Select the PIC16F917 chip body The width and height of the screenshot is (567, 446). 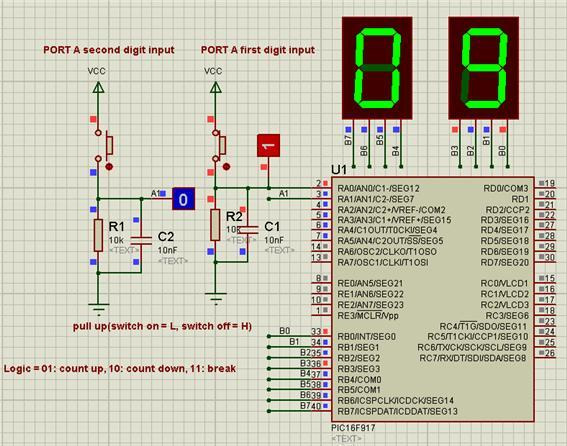(433, 299)
